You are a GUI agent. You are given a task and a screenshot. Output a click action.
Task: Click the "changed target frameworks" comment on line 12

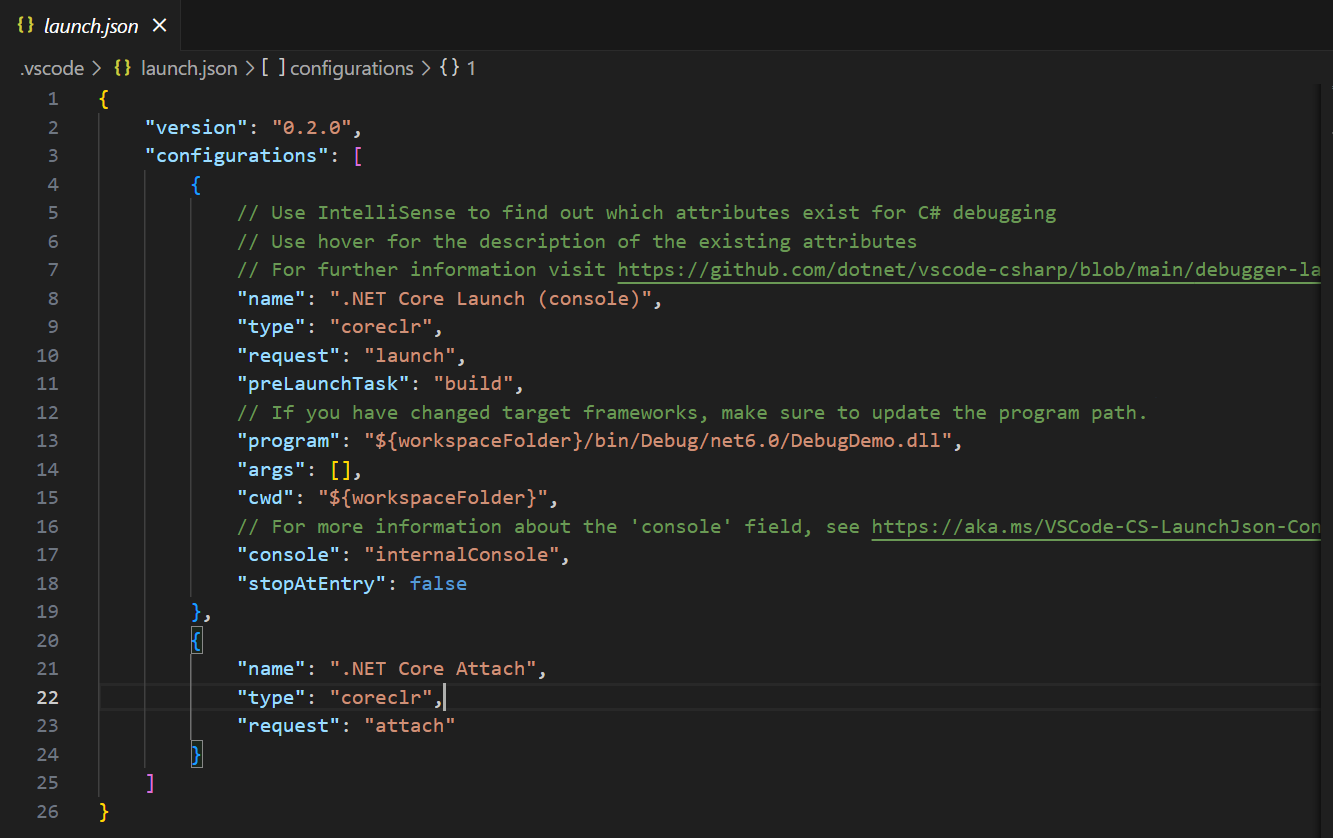click(692, 412)
